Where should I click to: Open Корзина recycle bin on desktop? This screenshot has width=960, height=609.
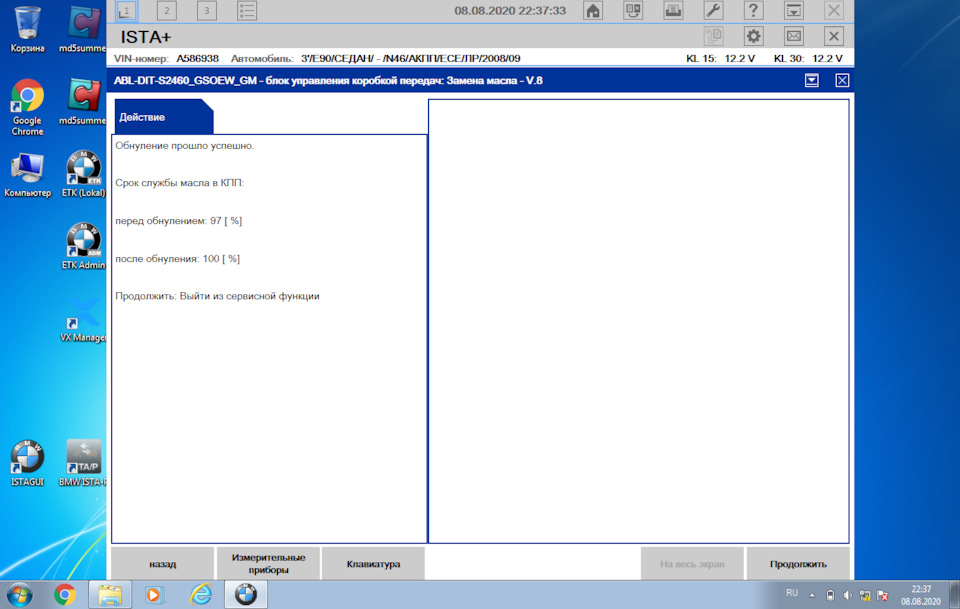click(28, 29)
